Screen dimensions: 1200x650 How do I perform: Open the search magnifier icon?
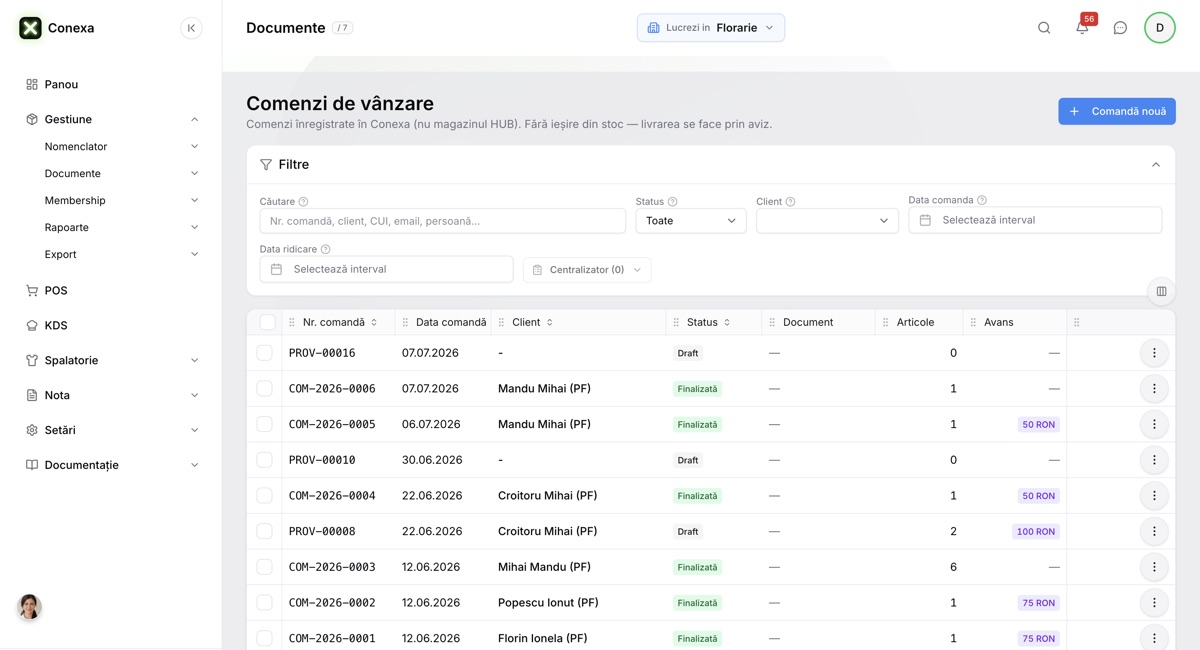tap(1044, 28)
